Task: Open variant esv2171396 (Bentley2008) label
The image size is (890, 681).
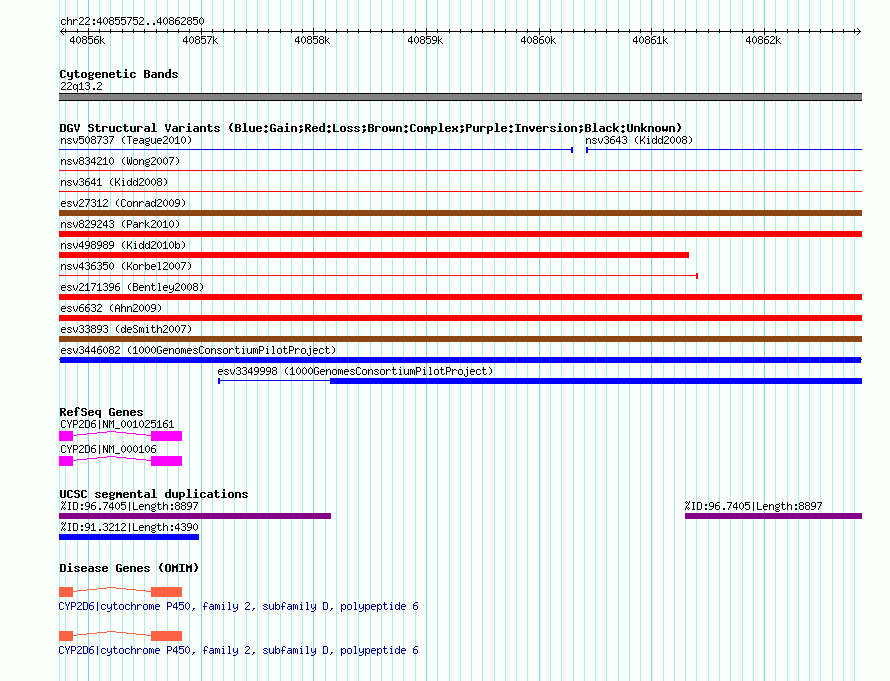Action: (132, 287)
